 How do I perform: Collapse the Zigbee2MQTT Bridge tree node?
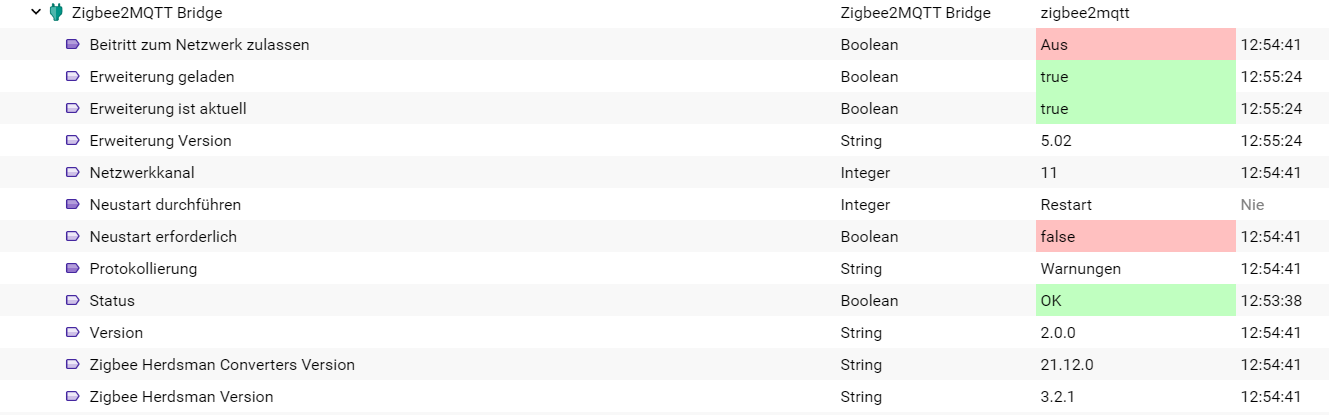[37, 13]
